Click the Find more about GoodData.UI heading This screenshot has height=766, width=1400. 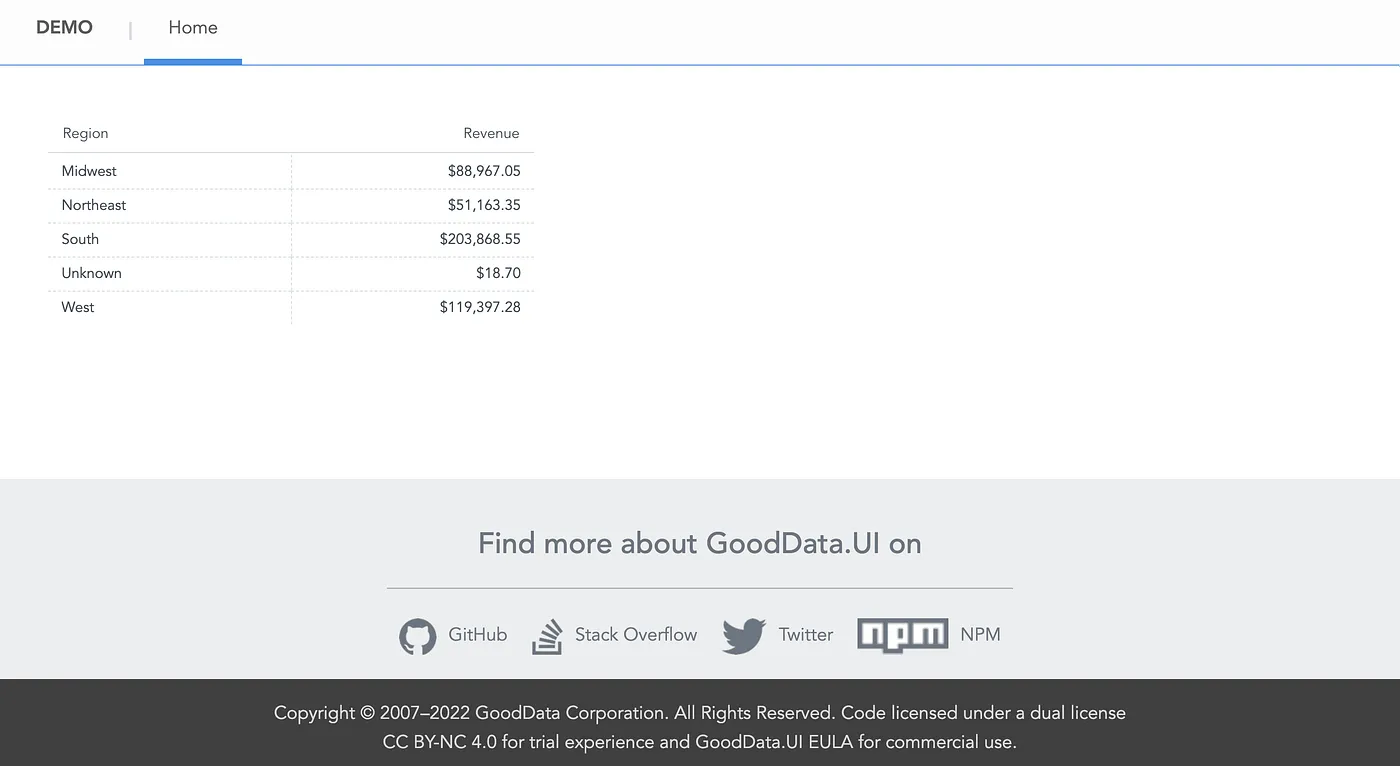coord(700,543)
